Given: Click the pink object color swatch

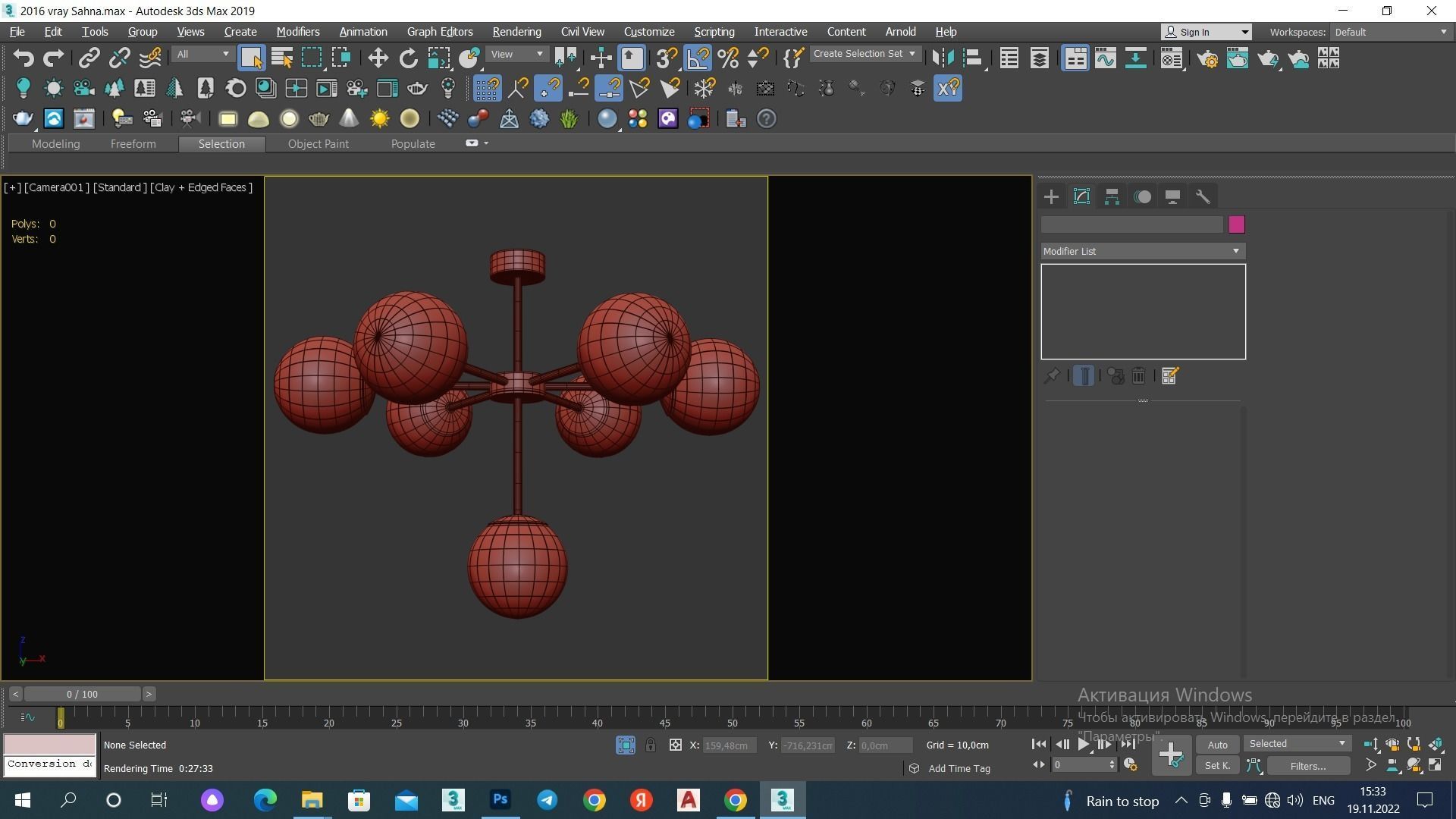Looking at the screenshot, I should pyautogui.click(x=1237, y=224).
